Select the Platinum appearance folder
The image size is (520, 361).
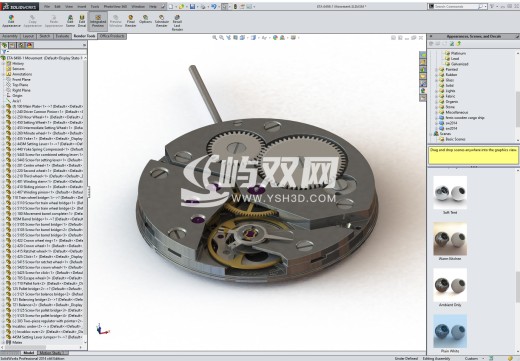pyautogui.click(x=455, y=53)
